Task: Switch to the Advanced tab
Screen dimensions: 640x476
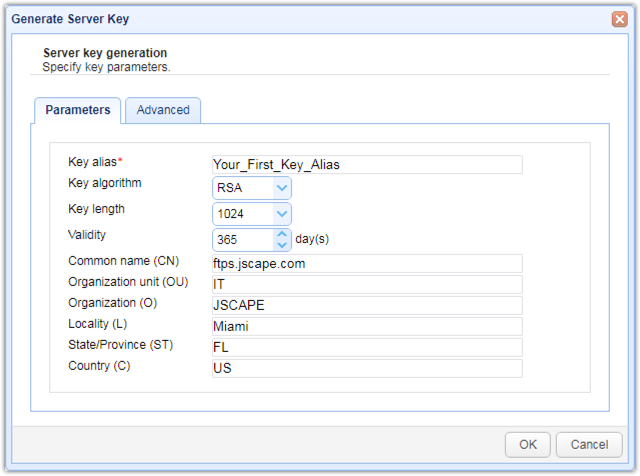Action: tap(163, 110)
